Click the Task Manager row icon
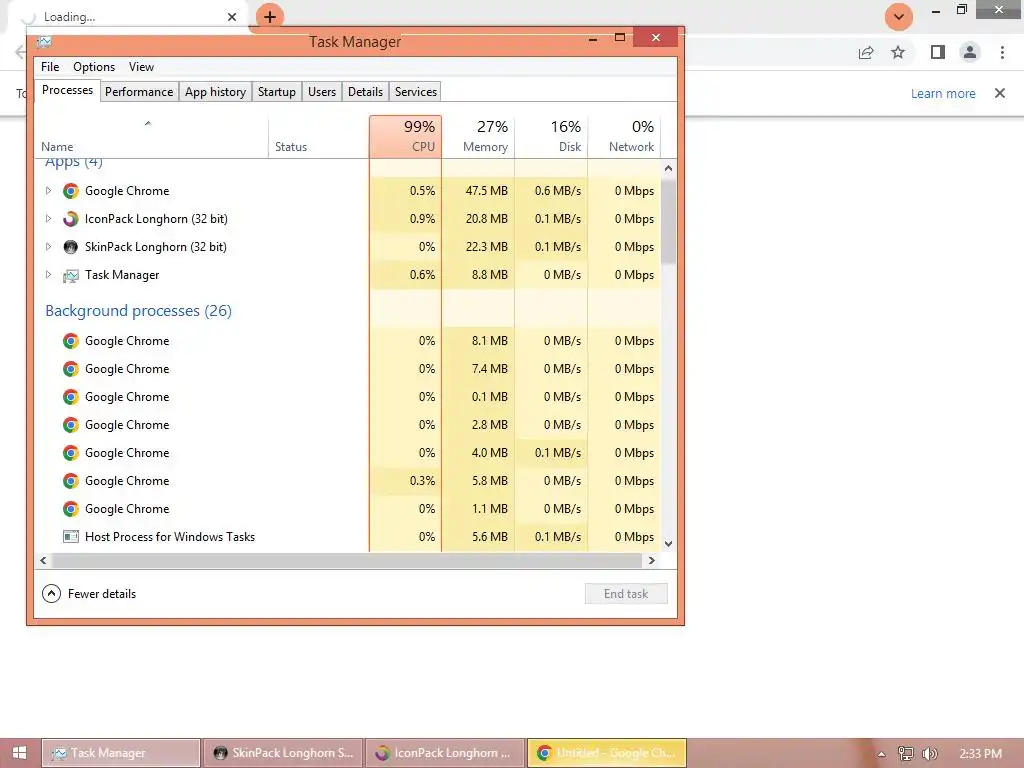This screenshot has width=1024, height=768. click(71, 276)
